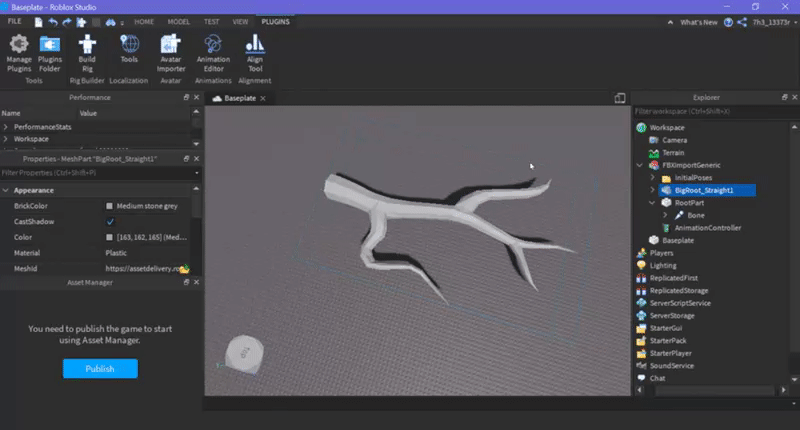Close the Baseplate viewport tab
The height and width of the screenshot is (430, 800).
click(263, 98)
